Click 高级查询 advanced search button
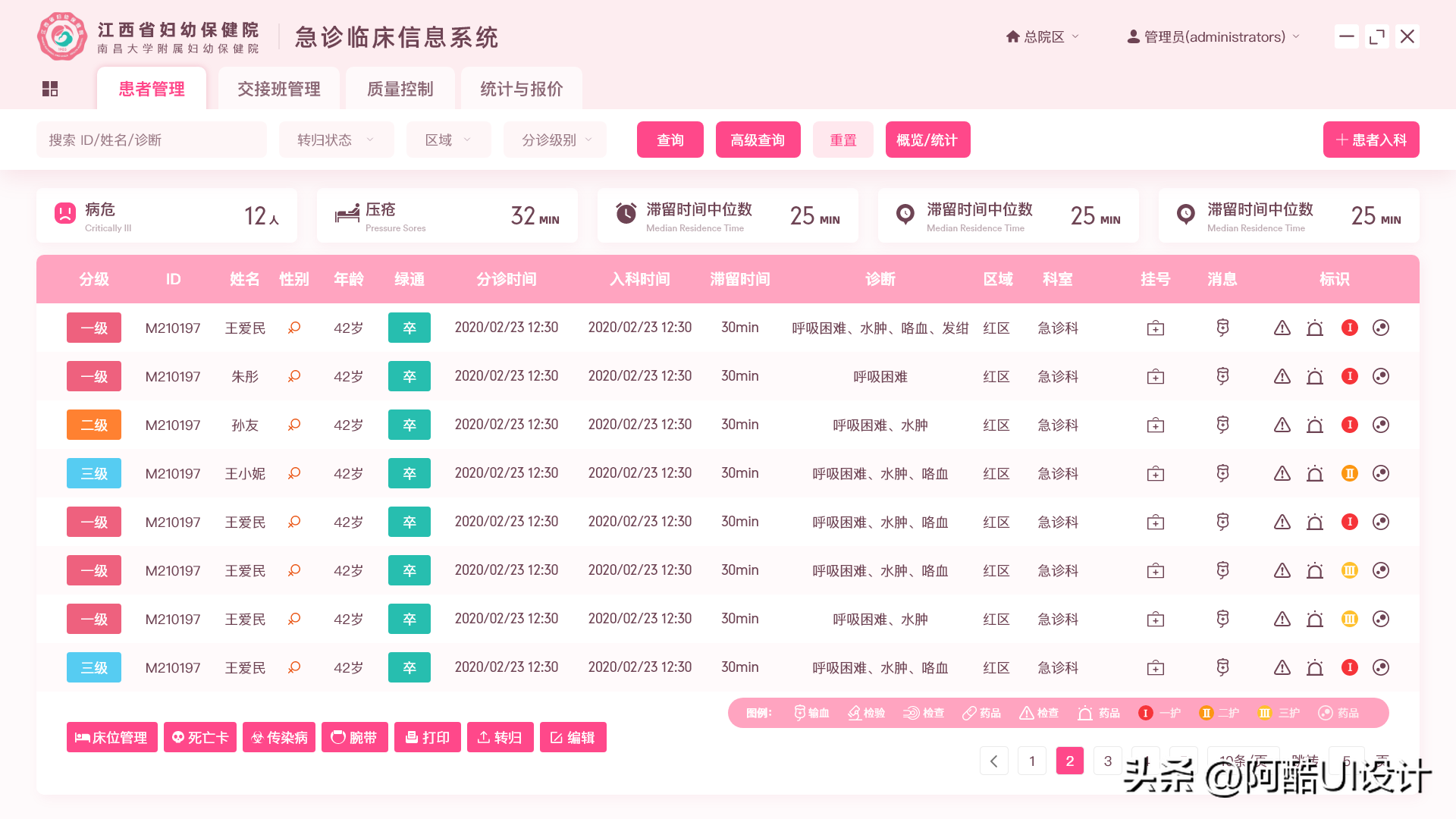 [x=758, y=140]
